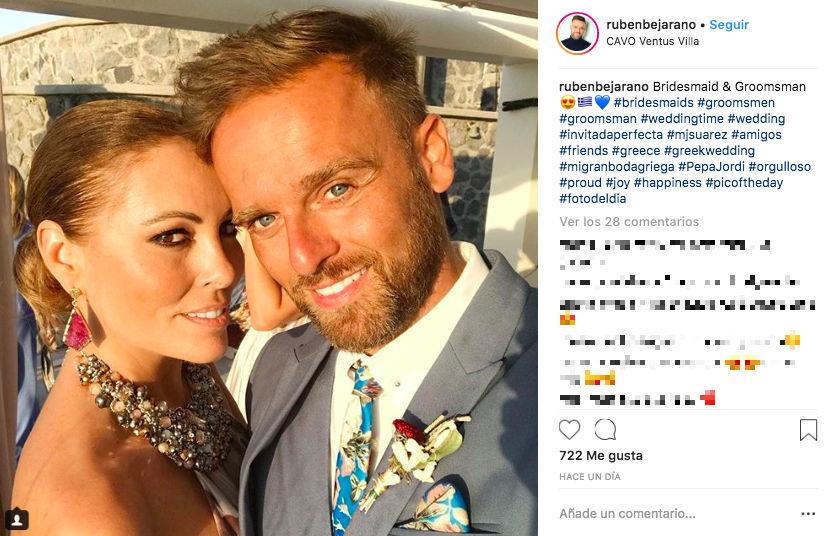This screenshot has height=536, width=837.
Task: Save the post with the bookmark icon
Action: (808, 430)
